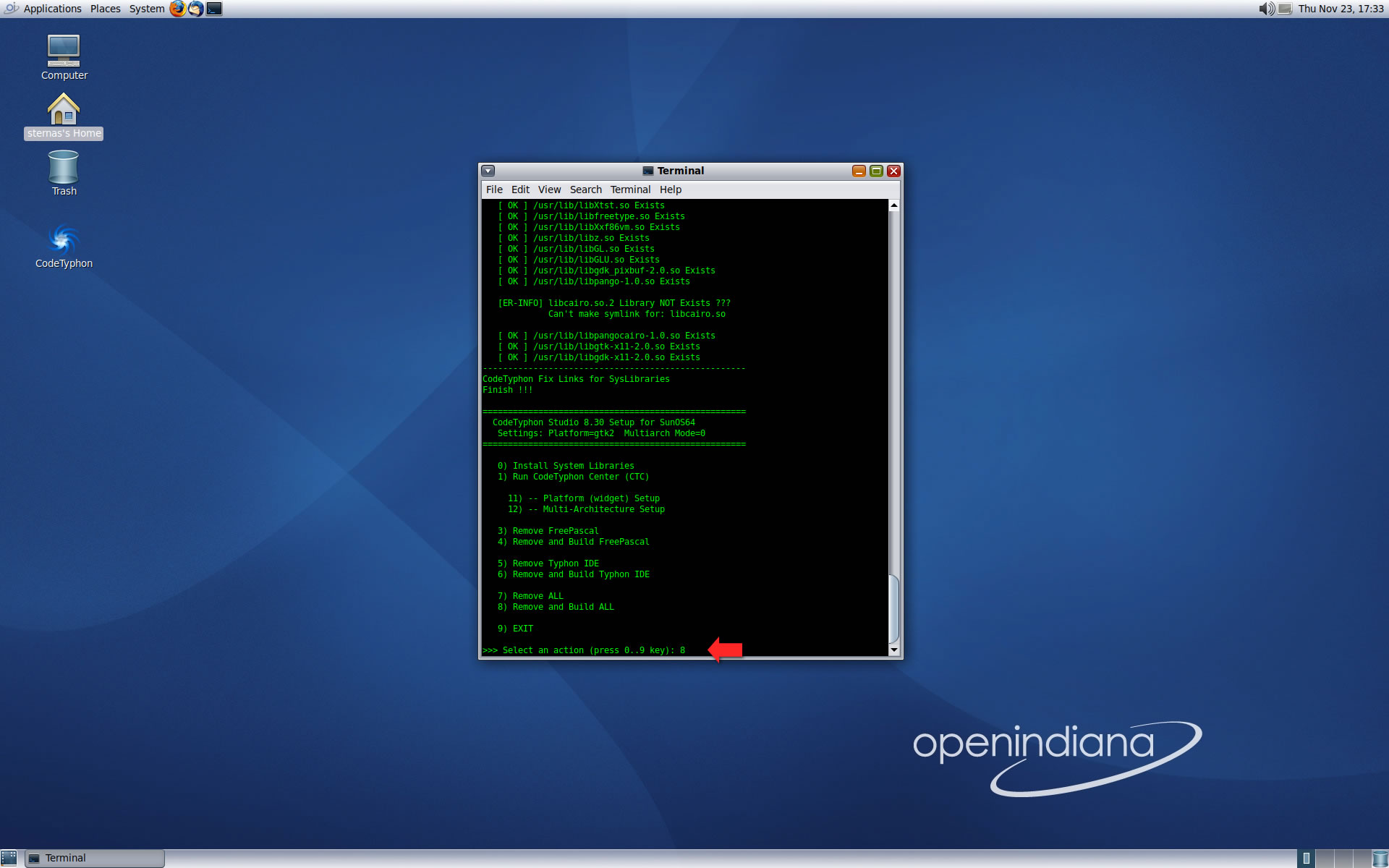This screenshot has height=868, width=1389.
Task: Close the Terminal window
Action: [x=893, y=171]
